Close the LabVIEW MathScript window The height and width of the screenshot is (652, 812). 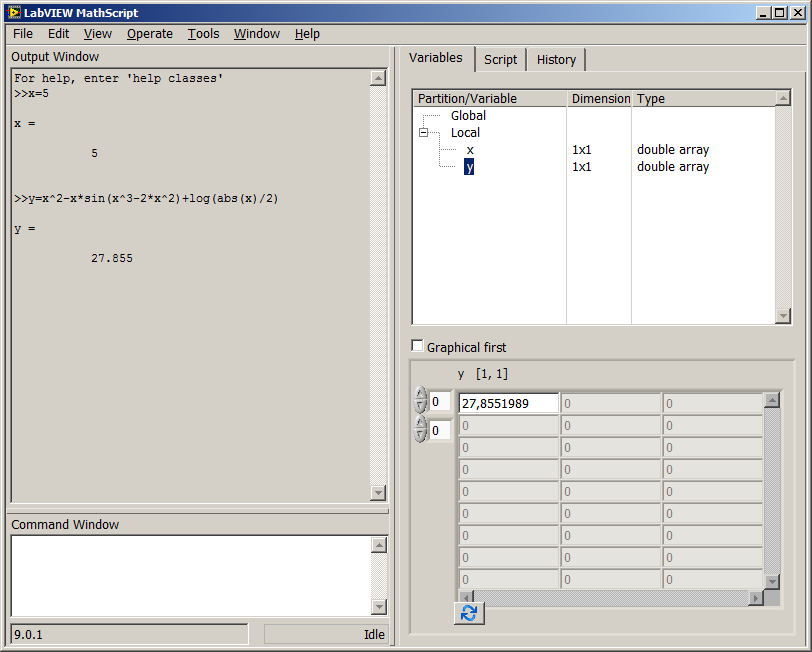coord(798,13)
